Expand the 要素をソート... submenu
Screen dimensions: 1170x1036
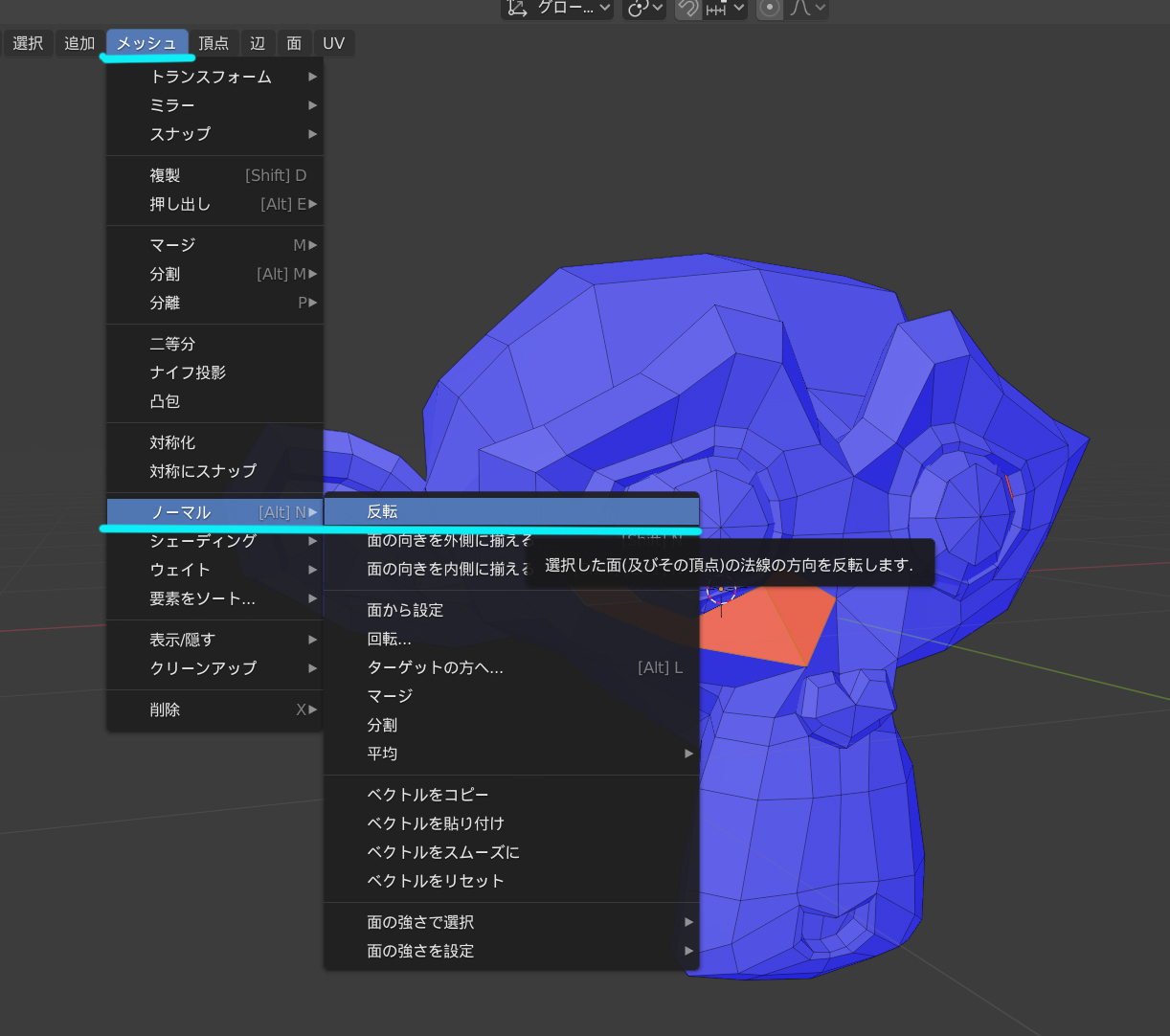pyautogui.click(x=214, y=598)
